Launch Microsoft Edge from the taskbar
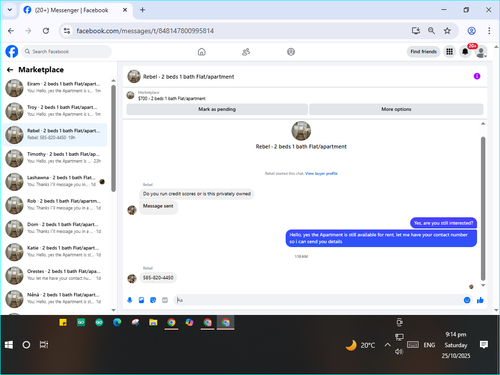Screen dimensions: 500x375 click(x=117, y=322)
